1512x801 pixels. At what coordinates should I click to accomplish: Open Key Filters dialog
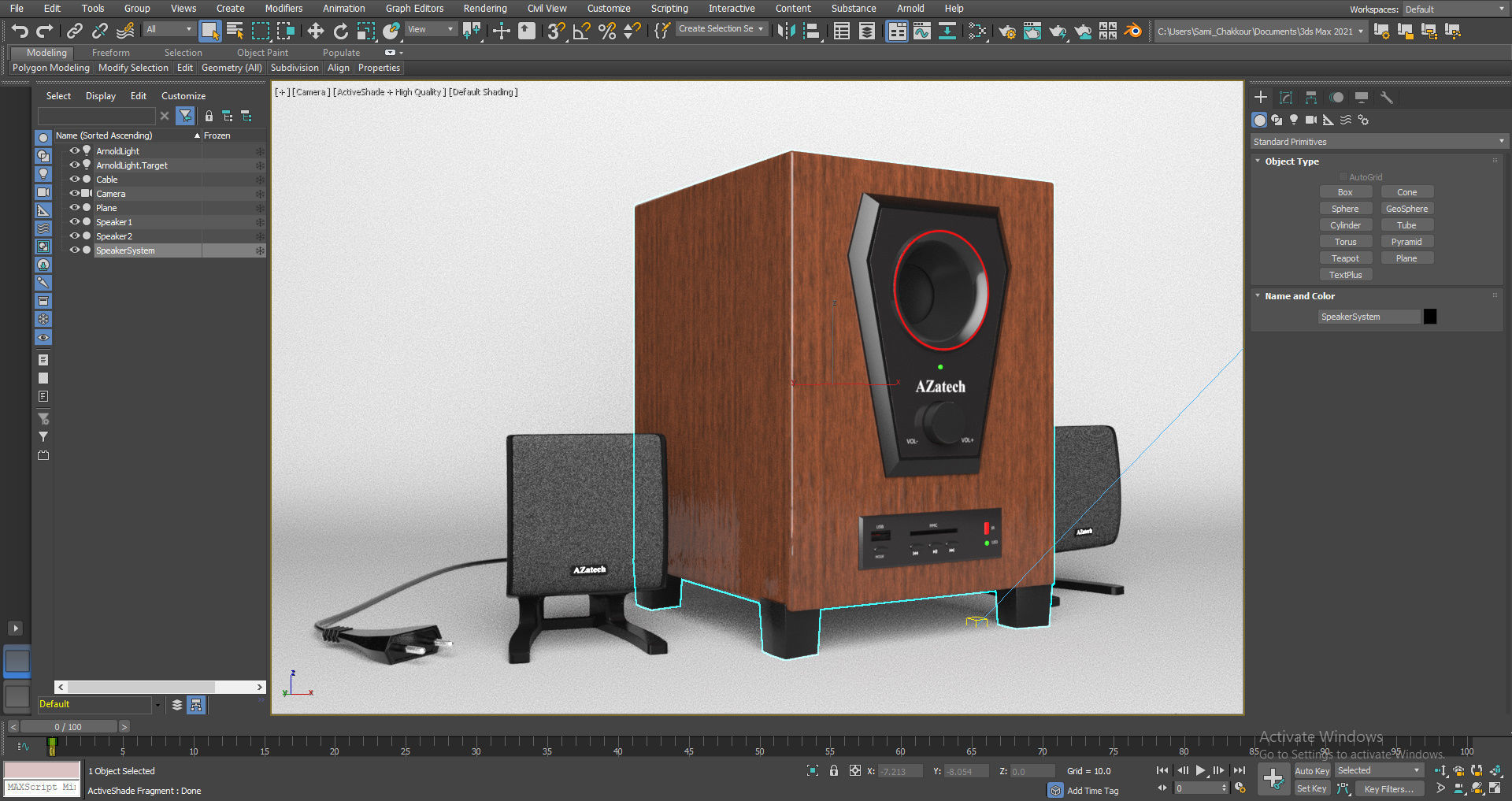coord(1388,788)
